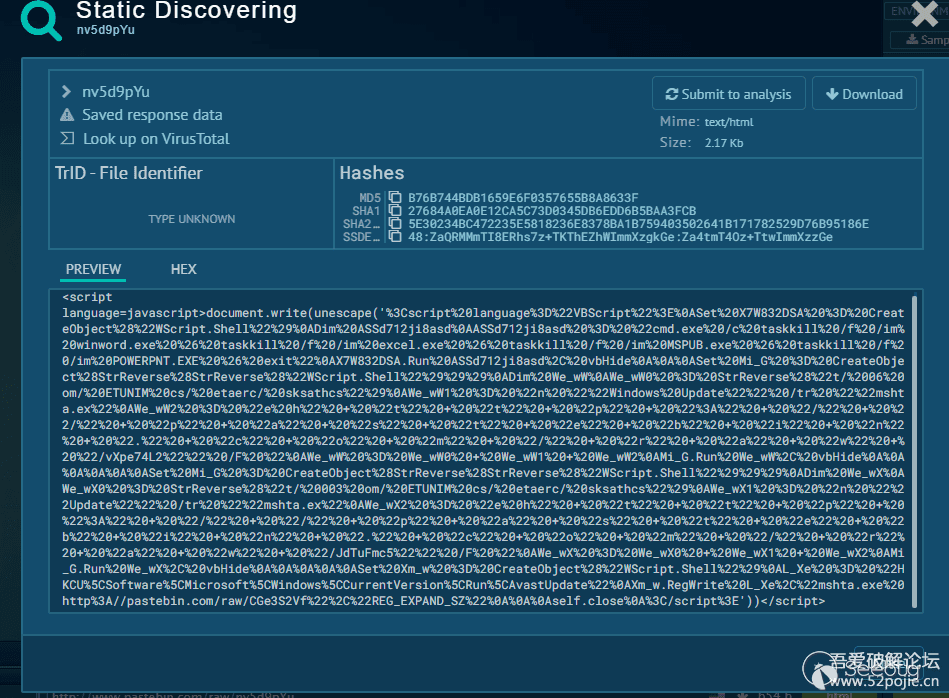The height and width of the screenshot is (698, 949).
Task: Click the Sample download button behind dialog
Action: (x=918, y=40)
